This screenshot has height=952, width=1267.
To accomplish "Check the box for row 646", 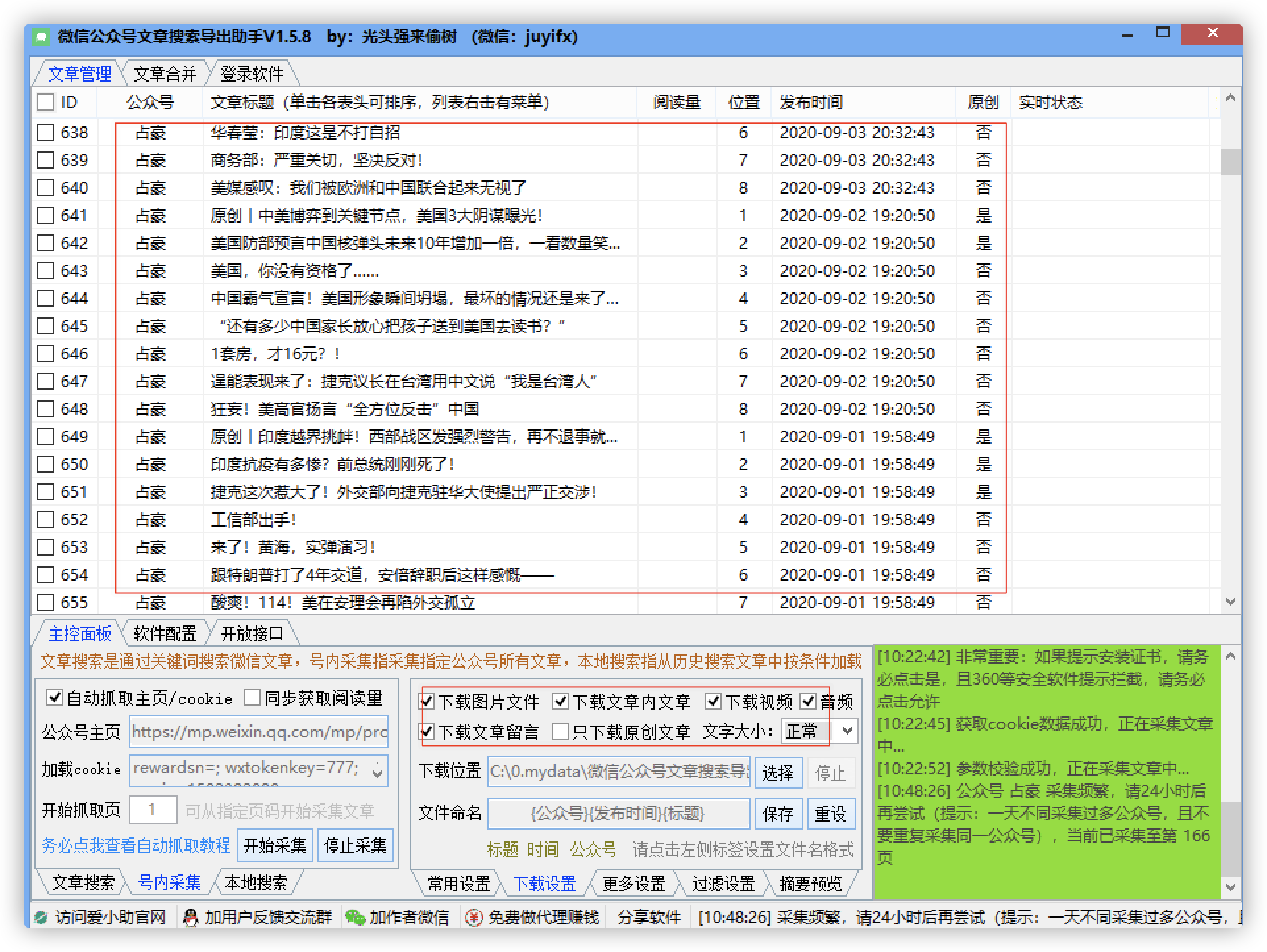I will 45,354.
